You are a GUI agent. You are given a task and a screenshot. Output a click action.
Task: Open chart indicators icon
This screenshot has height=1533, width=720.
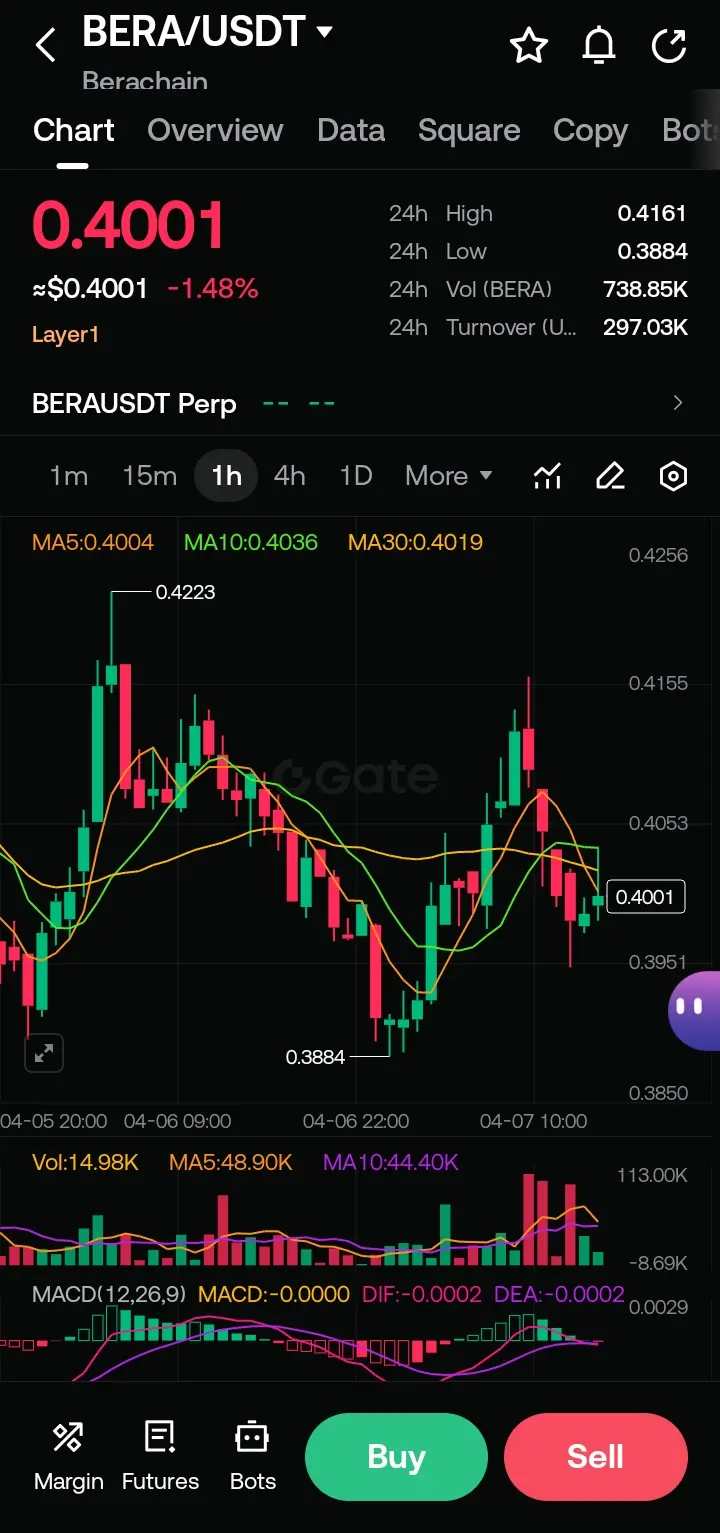(547, 476)
